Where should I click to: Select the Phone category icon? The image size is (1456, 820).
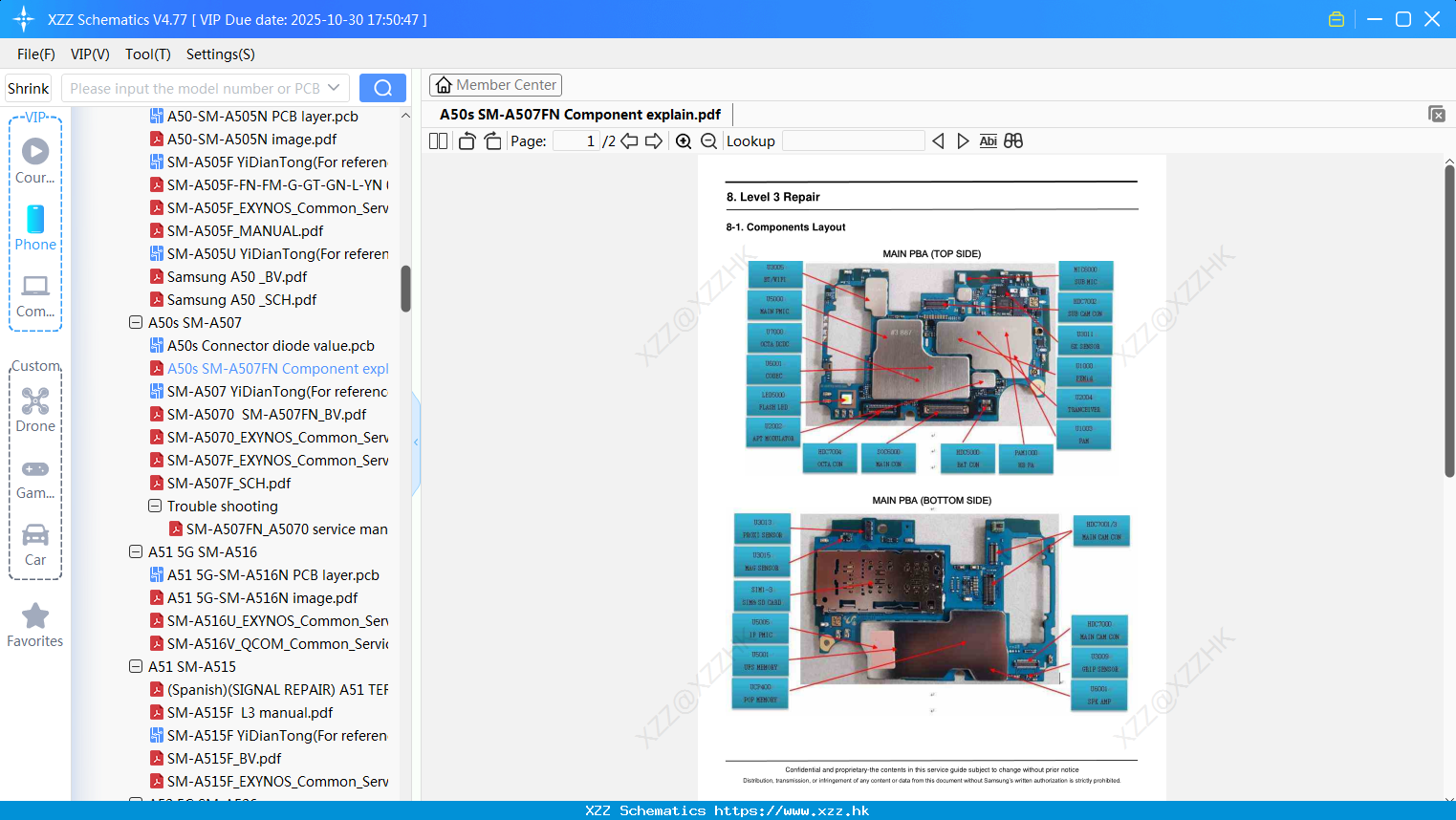(x=35, y=227)
